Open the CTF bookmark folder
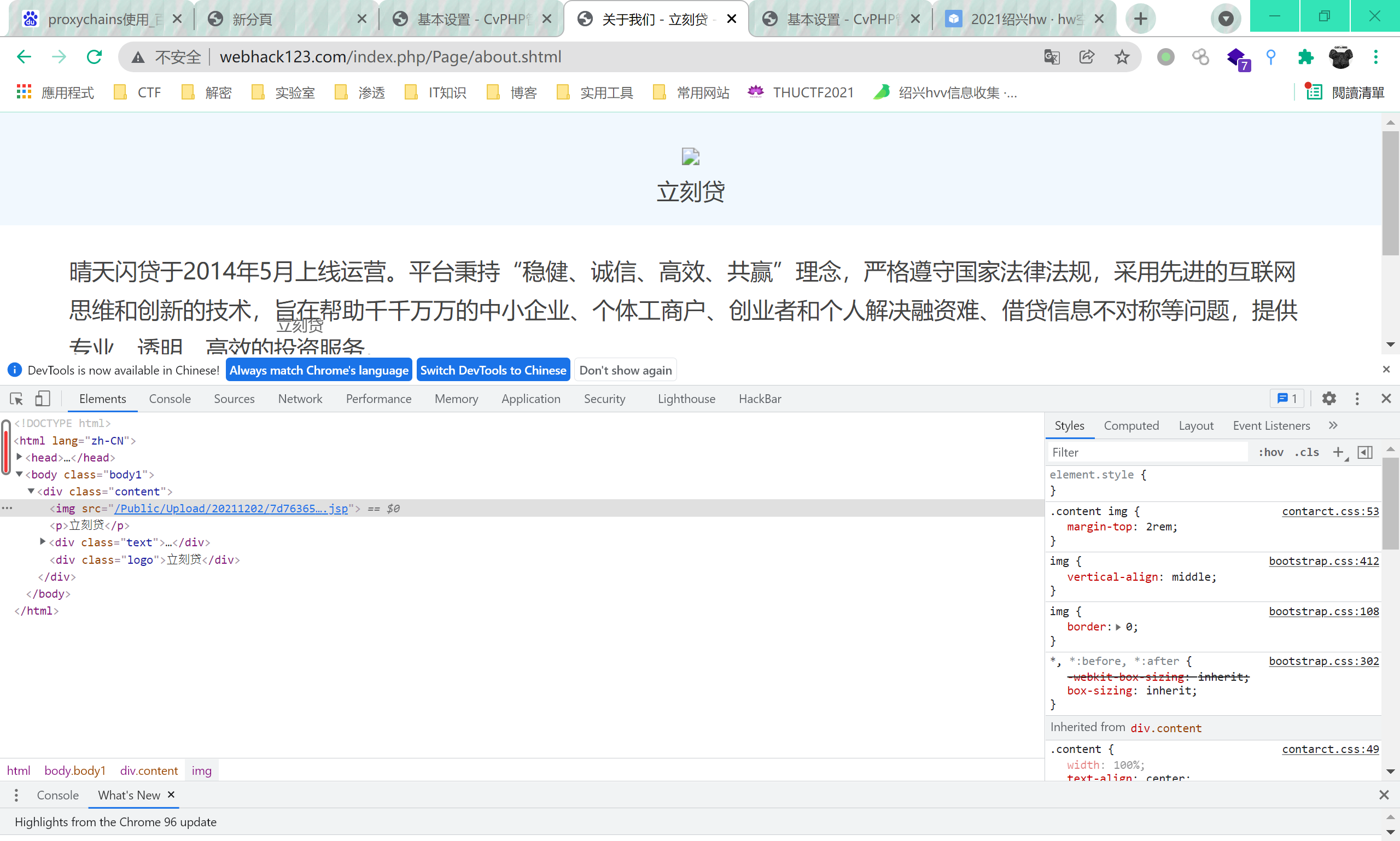The image size is (1400, 841). [138, 92]
